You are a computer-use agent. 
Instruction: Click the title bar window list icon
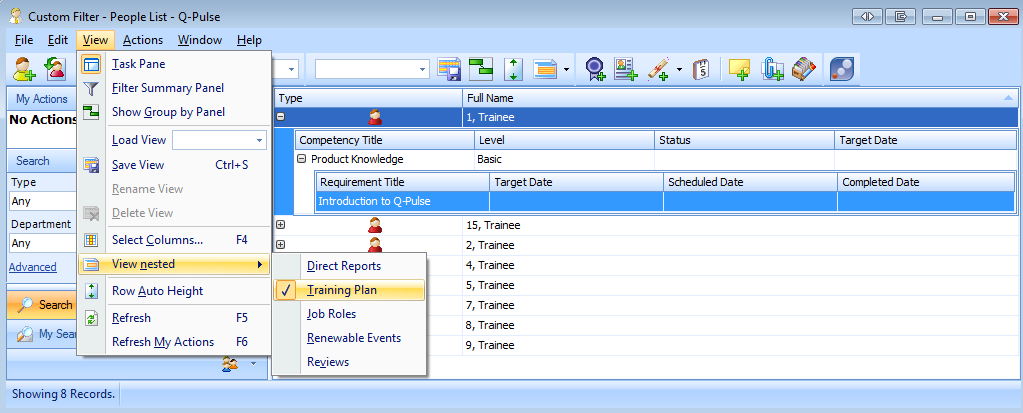(x=901, y=17)
